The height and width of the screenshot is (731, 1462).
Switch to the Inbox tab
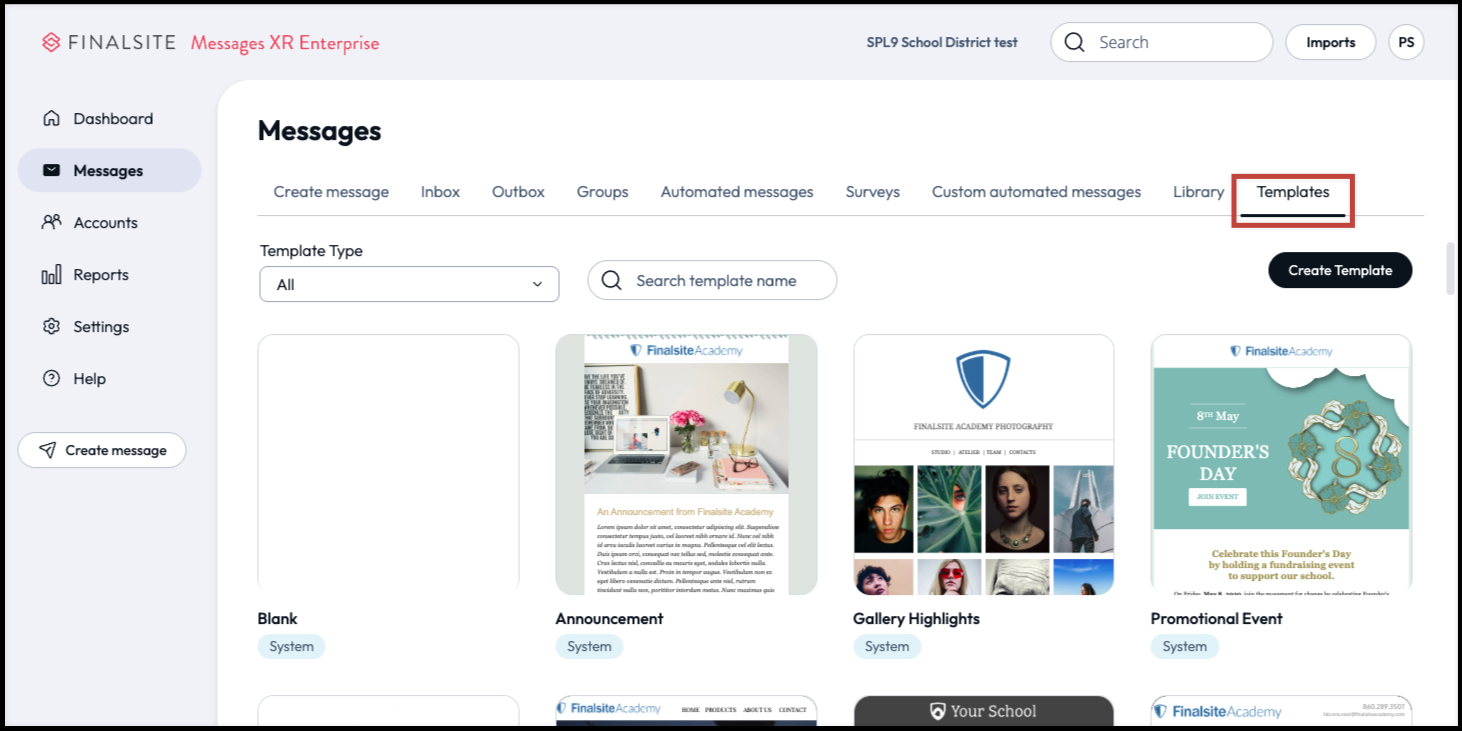pos(440,192)
